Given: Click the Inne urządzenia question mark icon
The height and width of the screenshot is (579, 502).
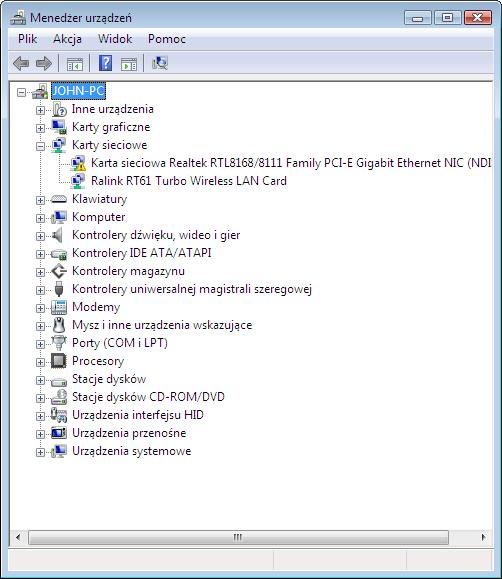Looking at the screenshot, I should 59,109.
